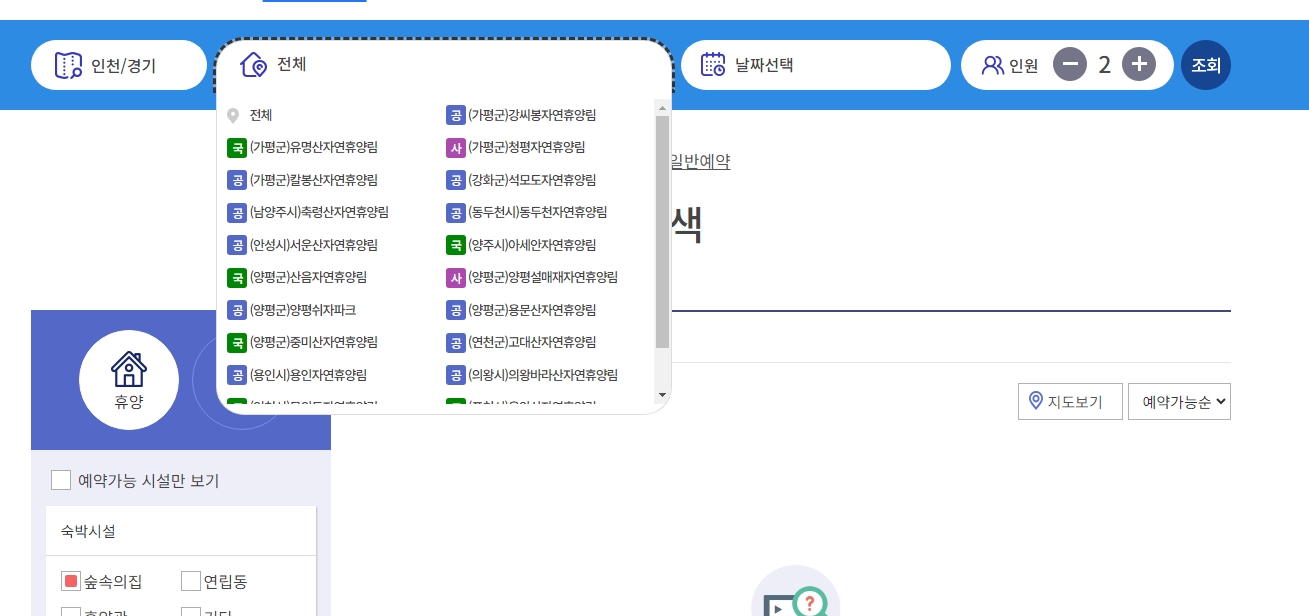Click the forest list scrollbar thumb
Viewport: 1309px width, 616px height.
pyautogui.click(x=662, y=231)
